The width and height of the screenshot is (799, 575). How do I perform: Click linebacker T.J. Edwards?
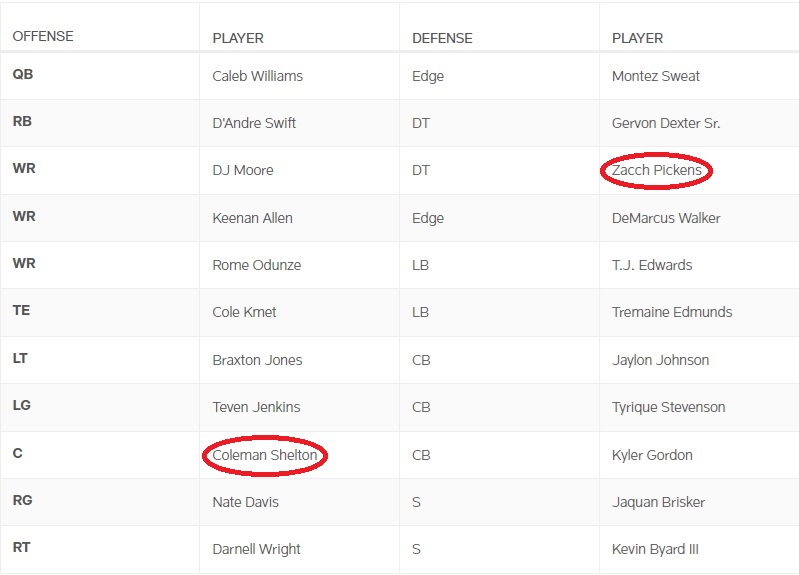(x=651, y=265)
